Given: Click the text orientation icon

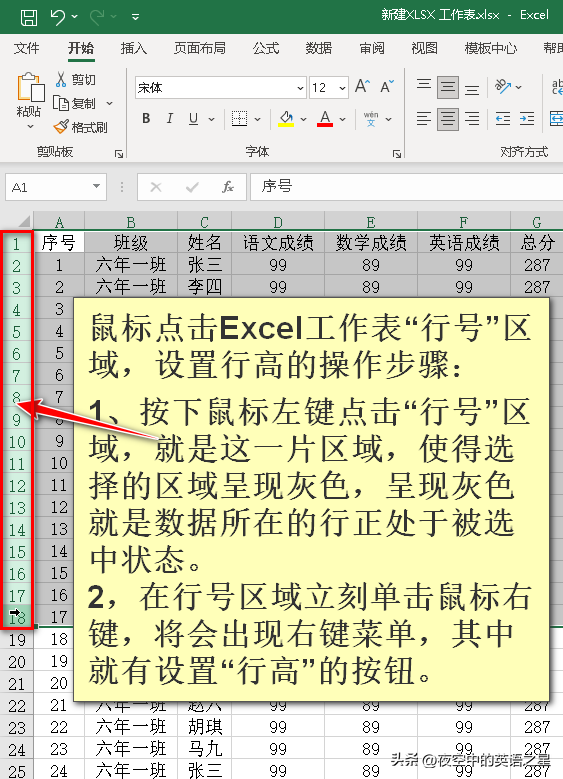Looking at the screenshot, I should [503, 86].
